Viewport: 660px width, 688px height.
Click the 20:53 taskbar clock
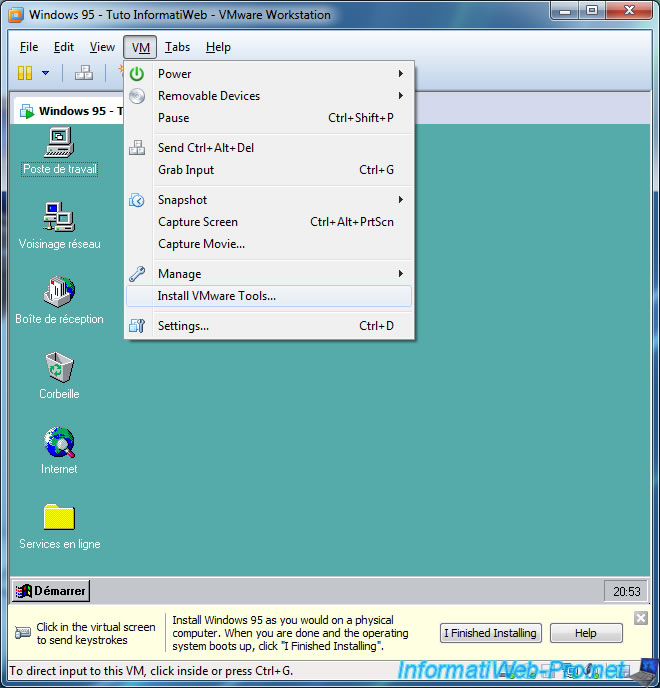pos(626,591)
